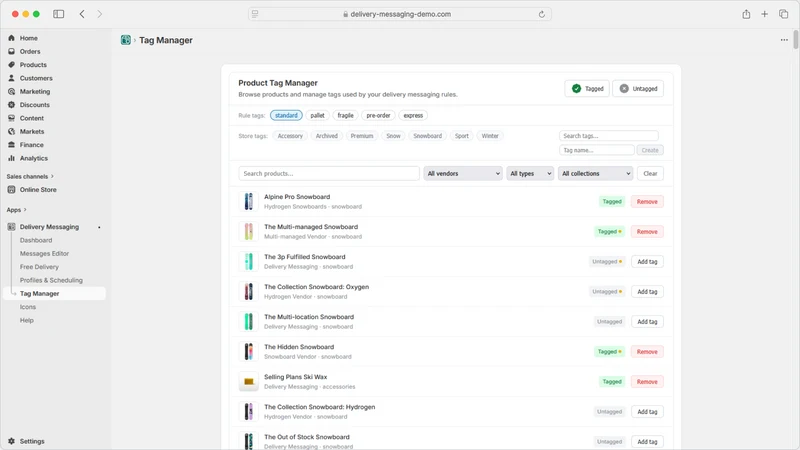Screen dimensions: 800x450
Task: Click the Selling Plans Ski Wax thumbnail
Action: [x=248, y=381]
